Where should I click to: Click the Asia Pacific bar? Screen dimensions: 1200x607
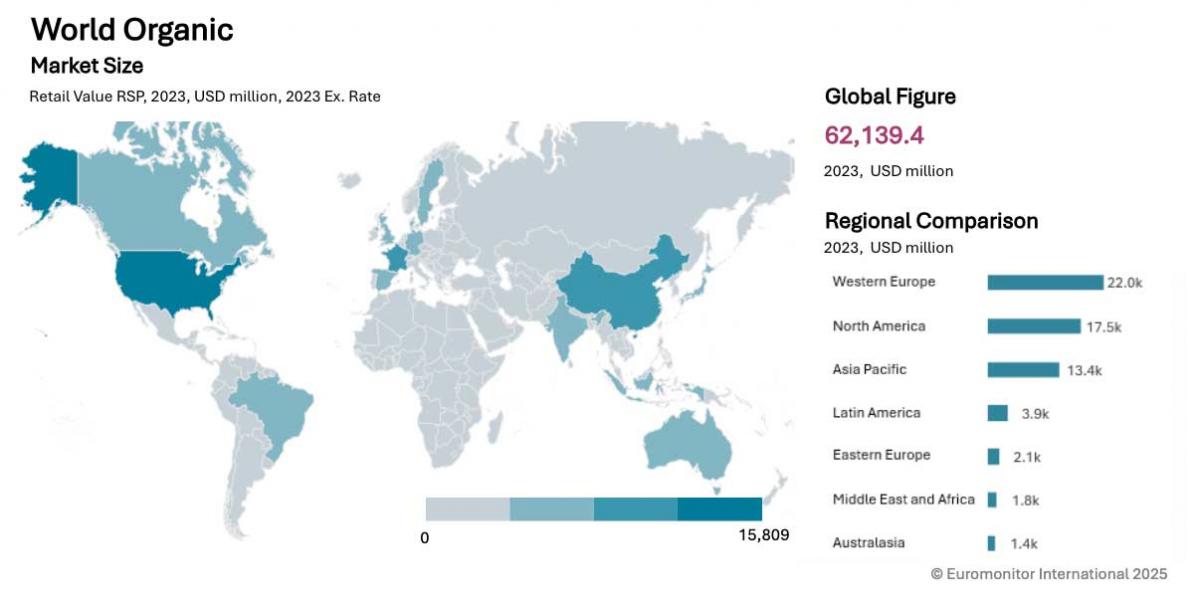tap(1022, 370)
